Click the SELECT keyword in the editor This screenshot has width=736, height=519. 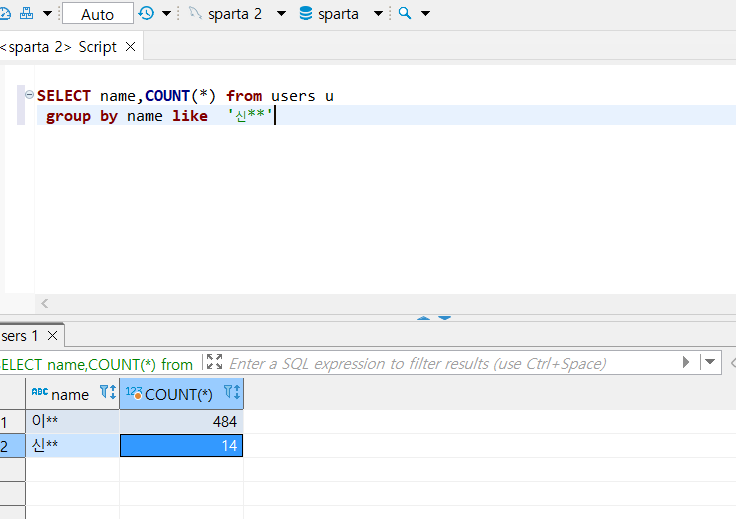point(64,96)
